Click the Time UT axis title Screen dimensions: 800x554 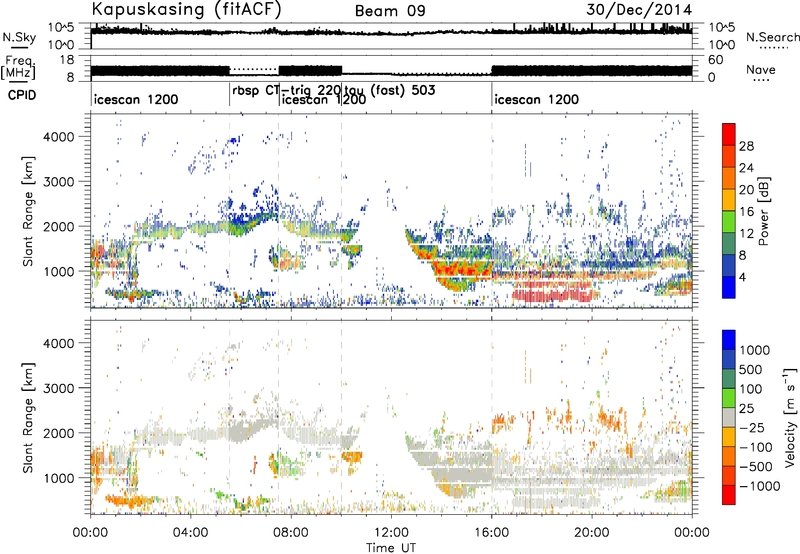point(391,548)
